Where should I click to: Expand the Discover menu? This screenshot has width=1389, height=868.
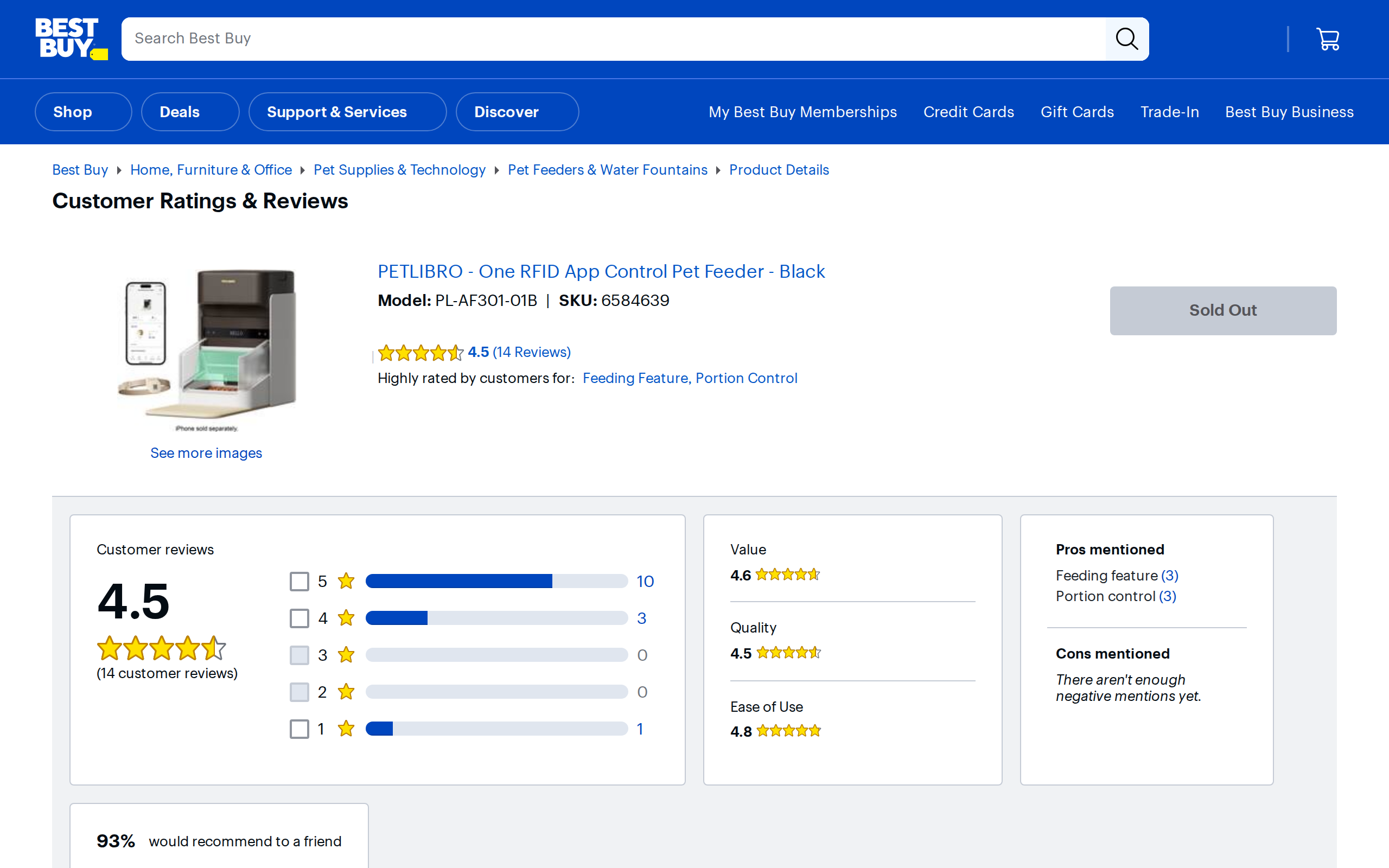tap(517, 112)
